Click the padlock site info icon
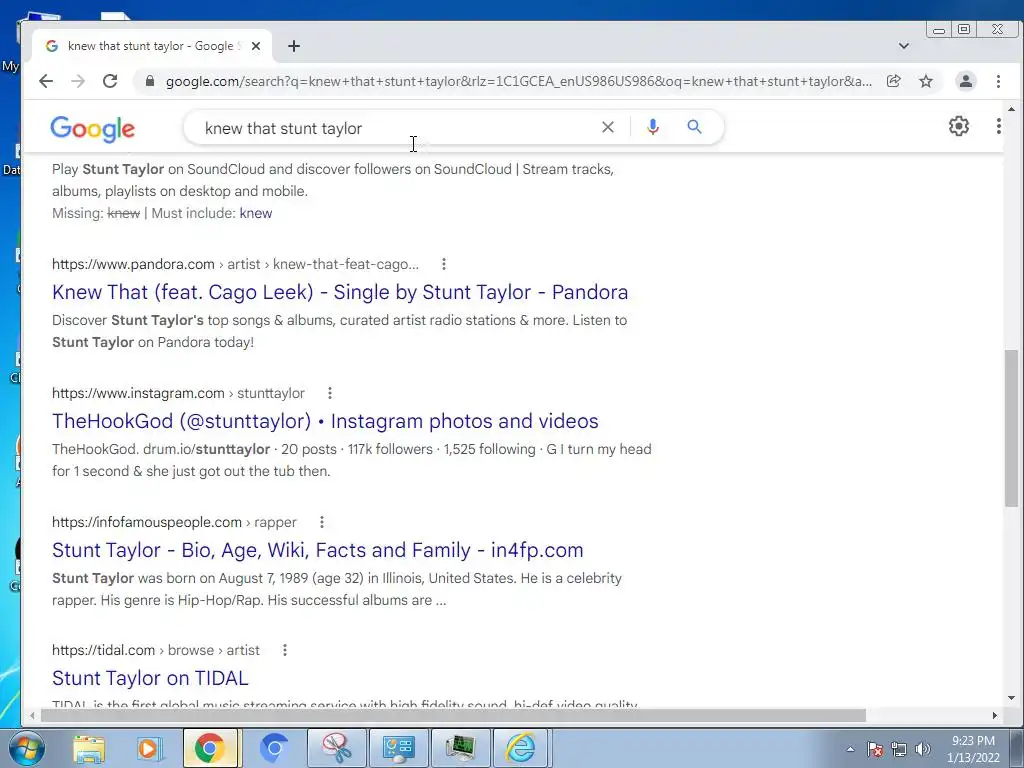Image resolution: width=1024 pixels, height=768 pixels. (x=150, y=81)
